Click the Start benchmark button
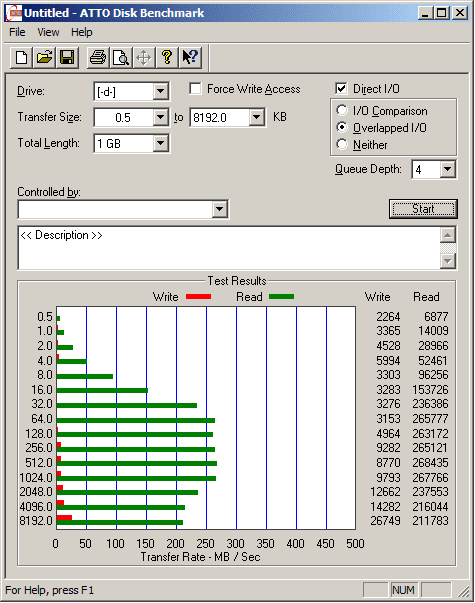475x603 pixels. pyautogui.click(x=423, y=209)
